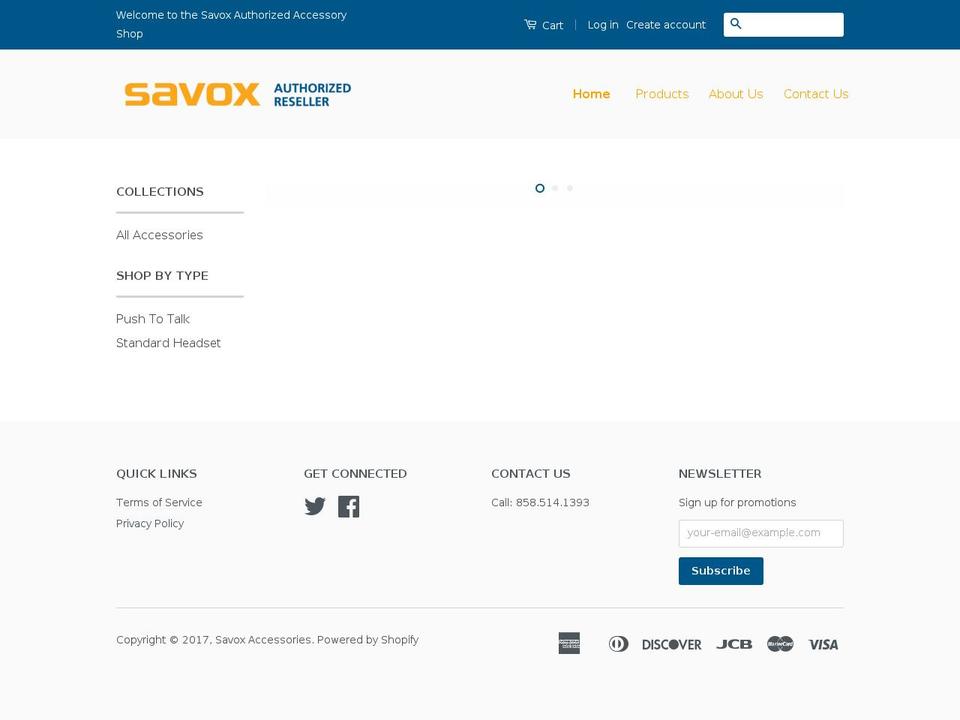Open the Terms of Service link

(159, 502)
